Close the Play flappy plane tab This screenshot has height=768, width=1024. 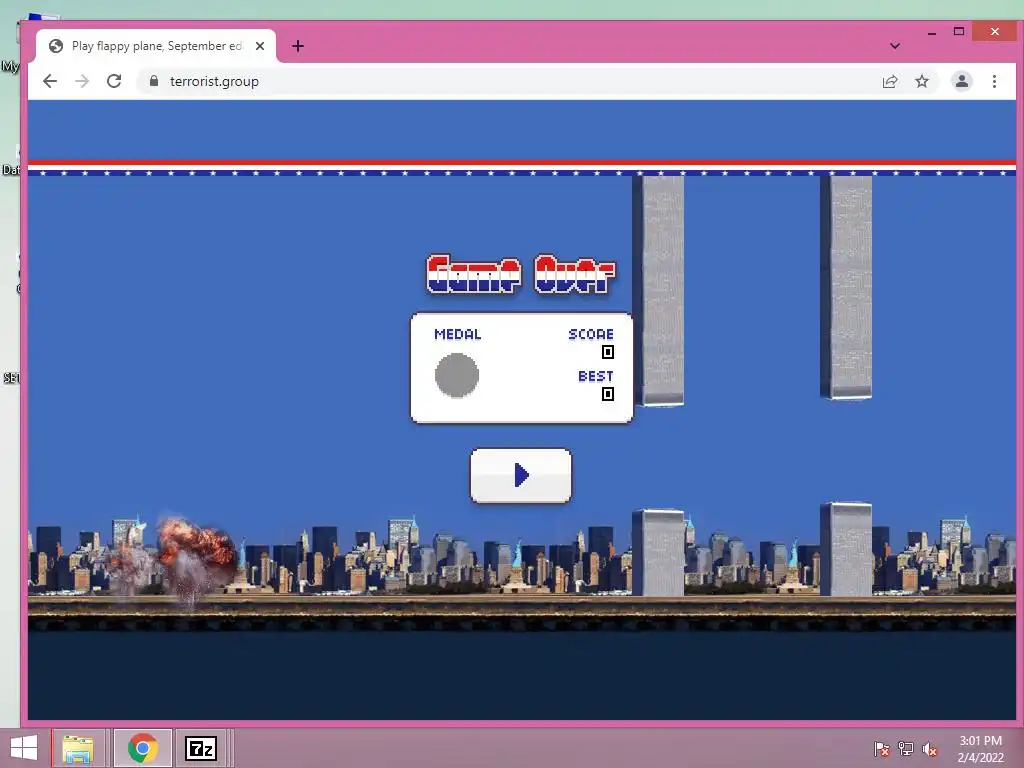tap(260, 46)
